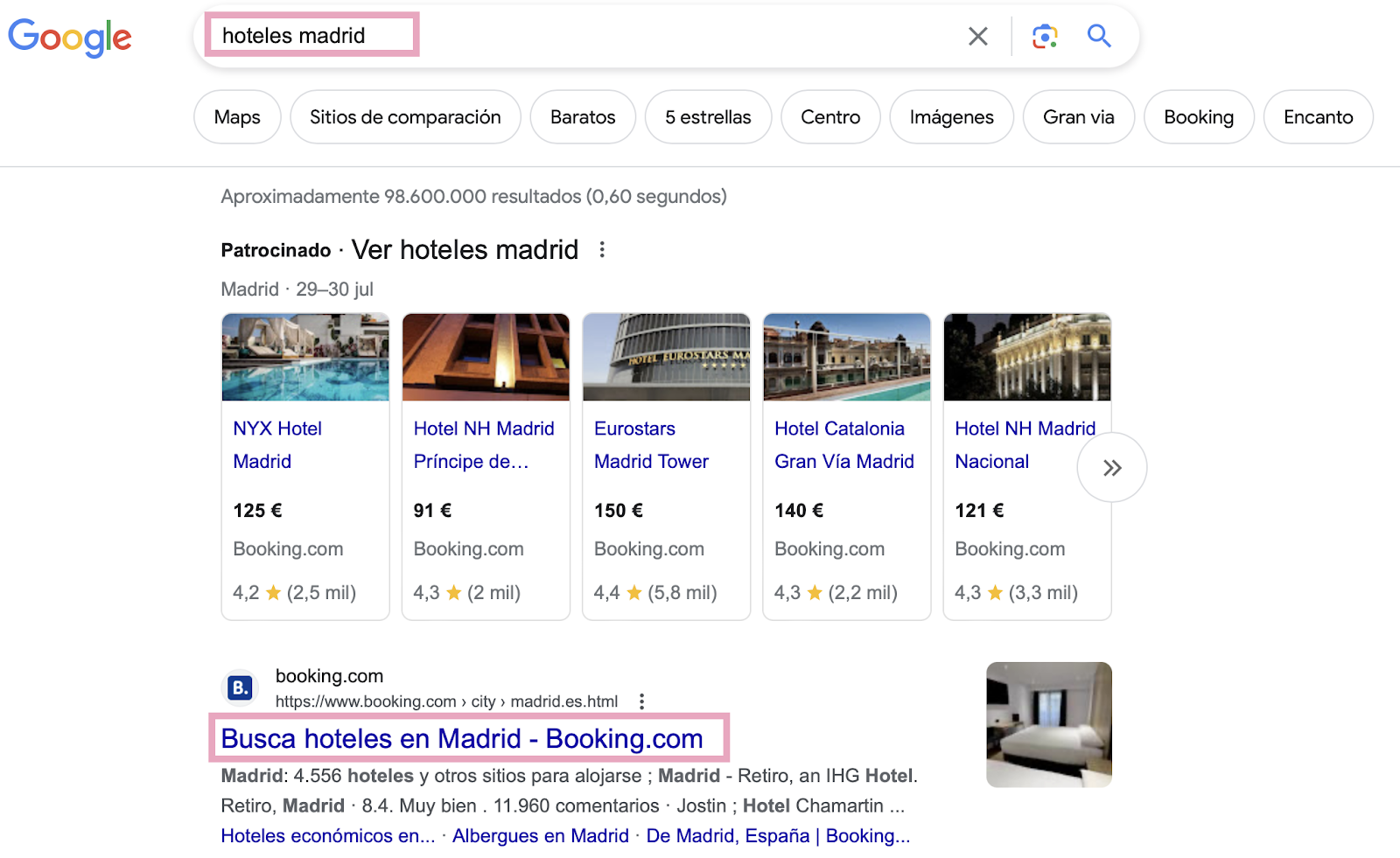Enable the 'Baratos' filter chip

click(582, 116)
